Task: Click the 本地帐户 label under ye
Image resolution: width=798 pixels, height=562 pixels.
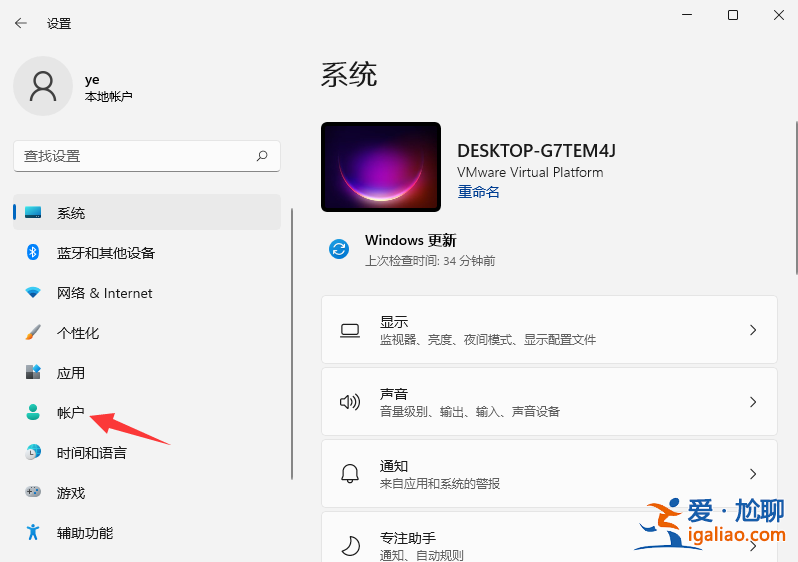Action: pyautogui.click(x=108, y=96)
